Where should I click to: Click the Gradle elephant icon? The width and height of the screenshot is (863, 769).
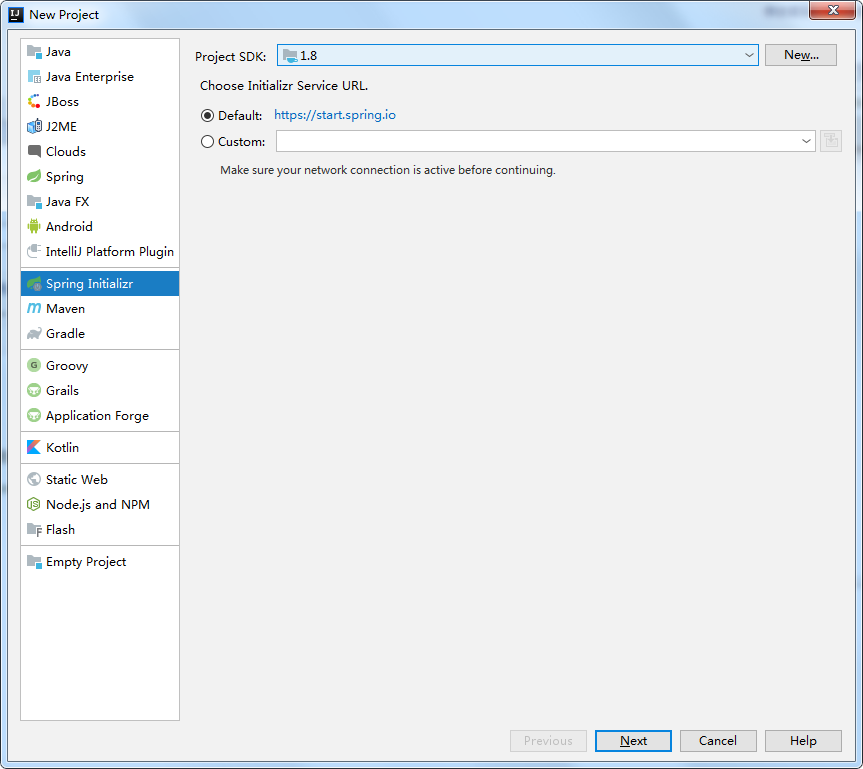(34, 334)
